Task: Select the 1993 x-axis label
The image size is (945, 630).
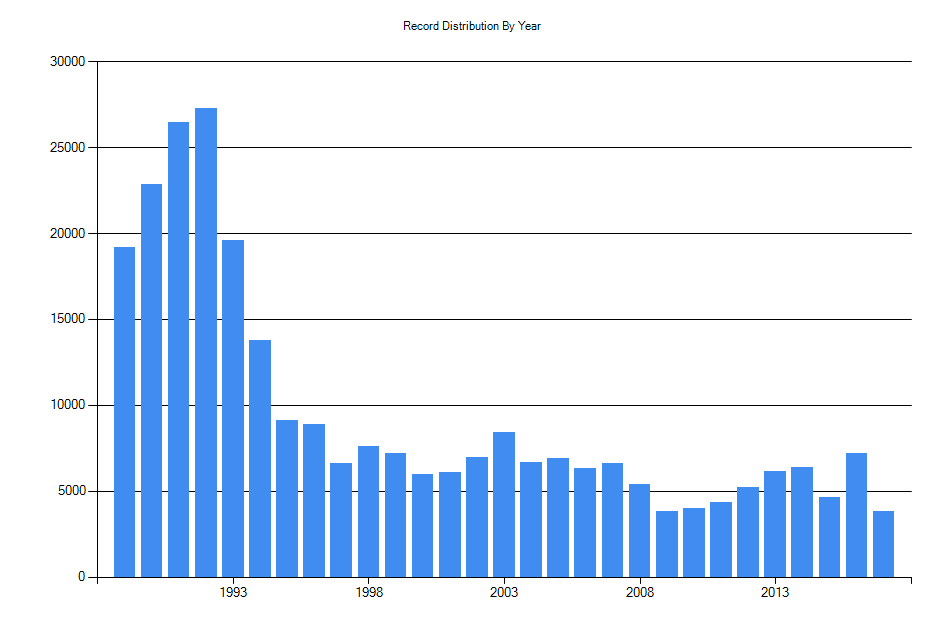Action: click(x=233, y=593)
